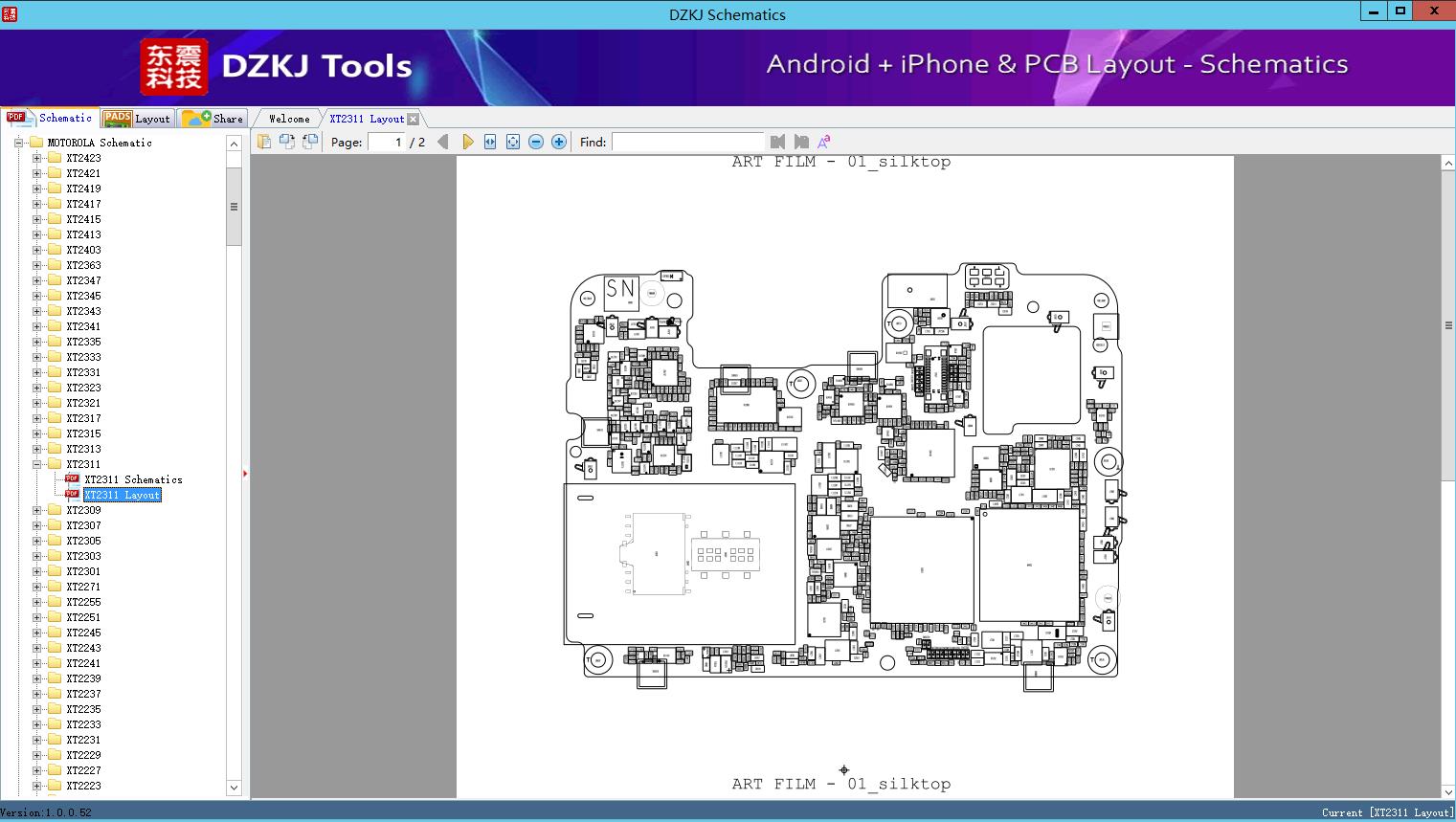The width and height of the screenshot is (1456, 822).
Task: Click the folder icon next to XT2309
Action: coord(55,510)
